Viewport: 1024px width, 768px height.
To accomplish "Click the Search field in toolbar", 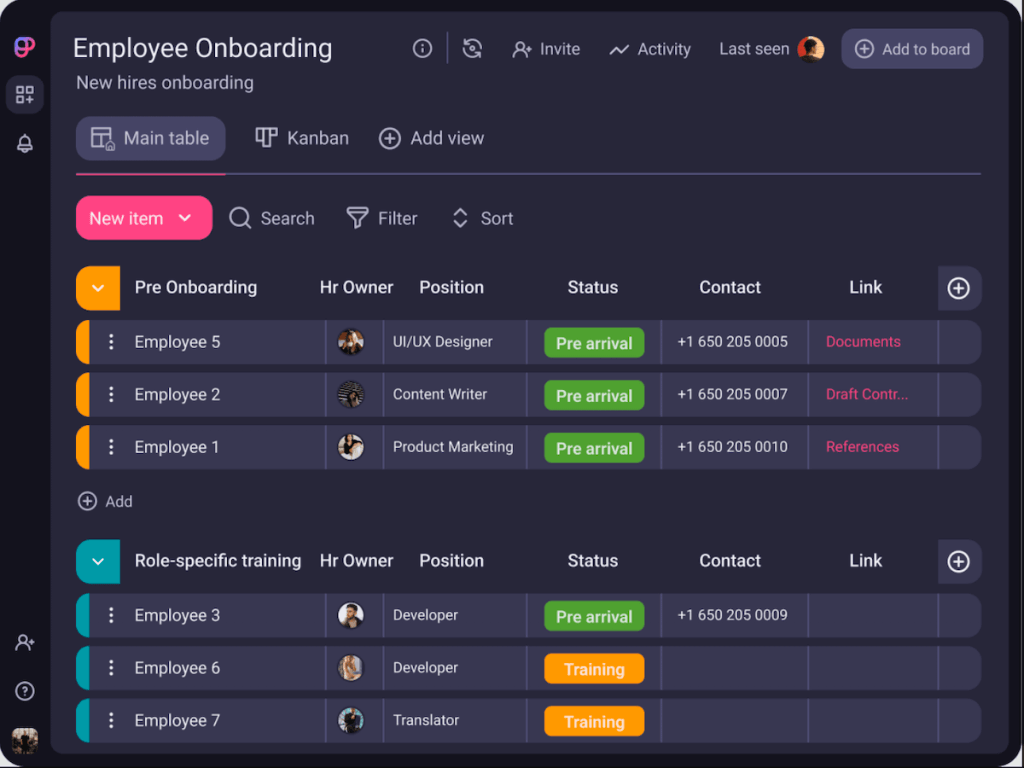I will click(272, 218).
